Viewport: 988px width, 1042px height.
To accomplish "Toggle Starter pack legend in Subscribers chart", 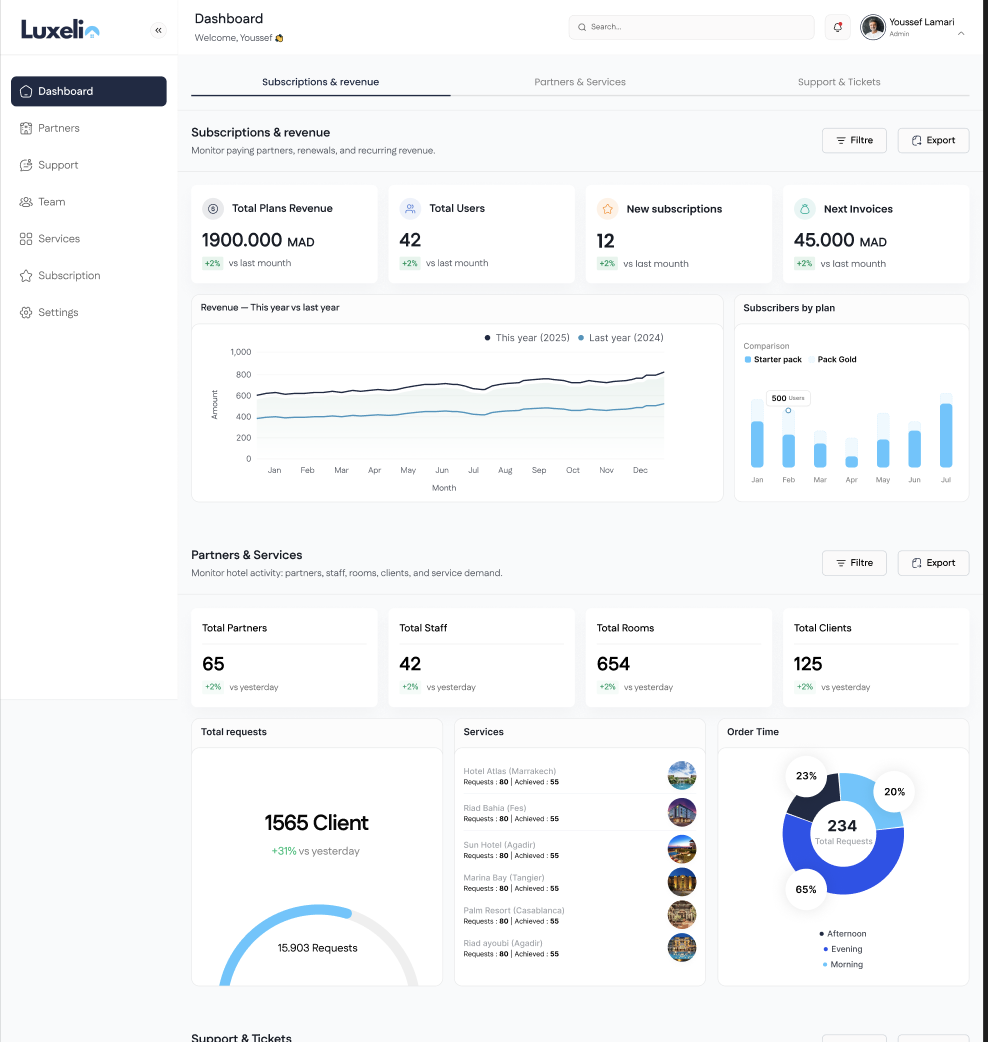I will click(x=773, y=359).
